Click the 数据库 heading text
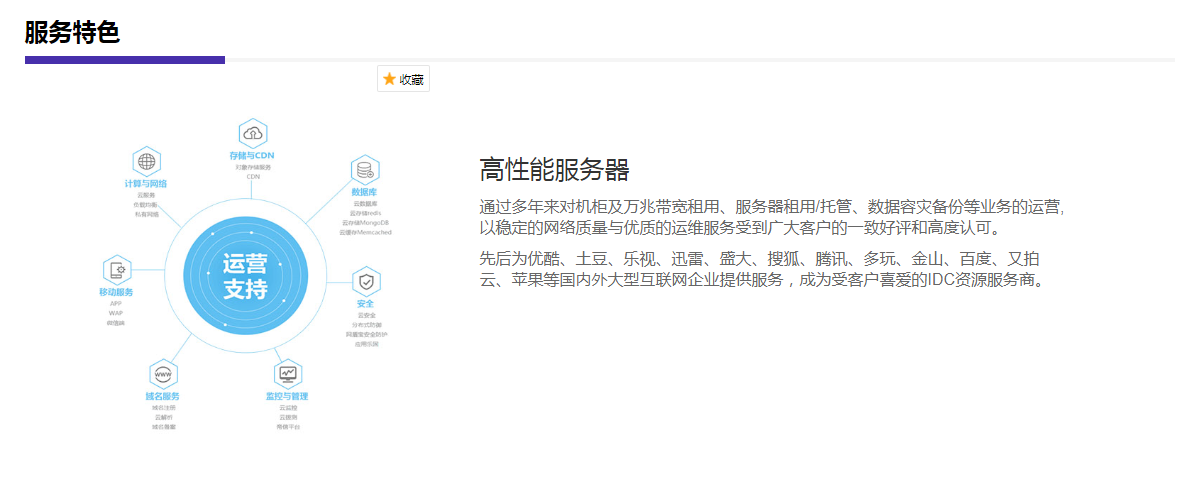 click(x=364, y=191)
